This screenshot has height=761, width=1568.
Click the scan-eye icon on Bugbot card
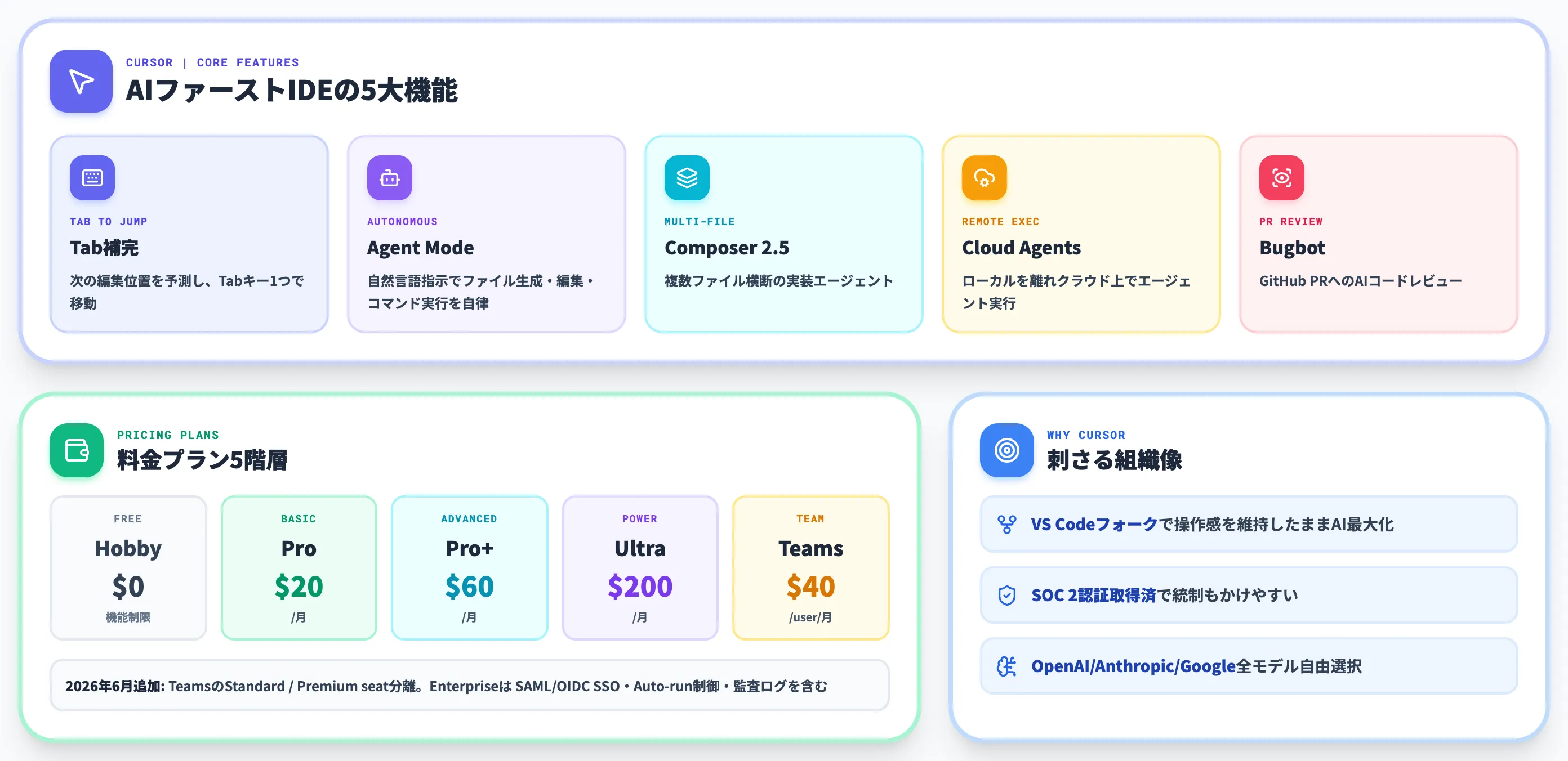[x=1281, y=178]
